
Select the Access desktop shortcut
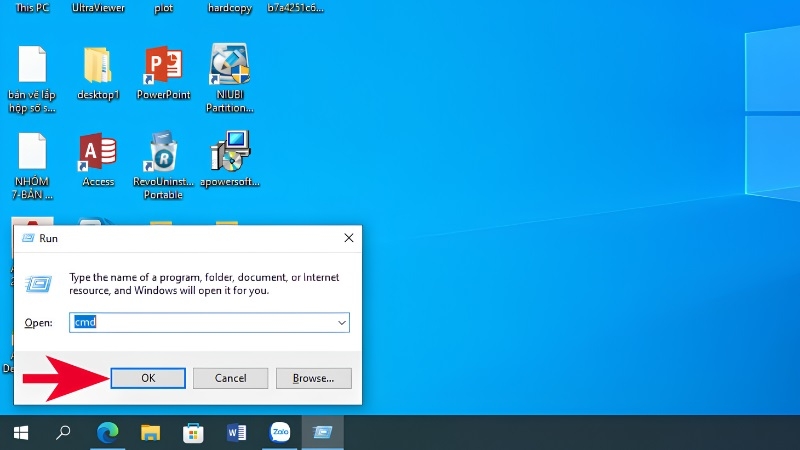click(x=98, y=160)
